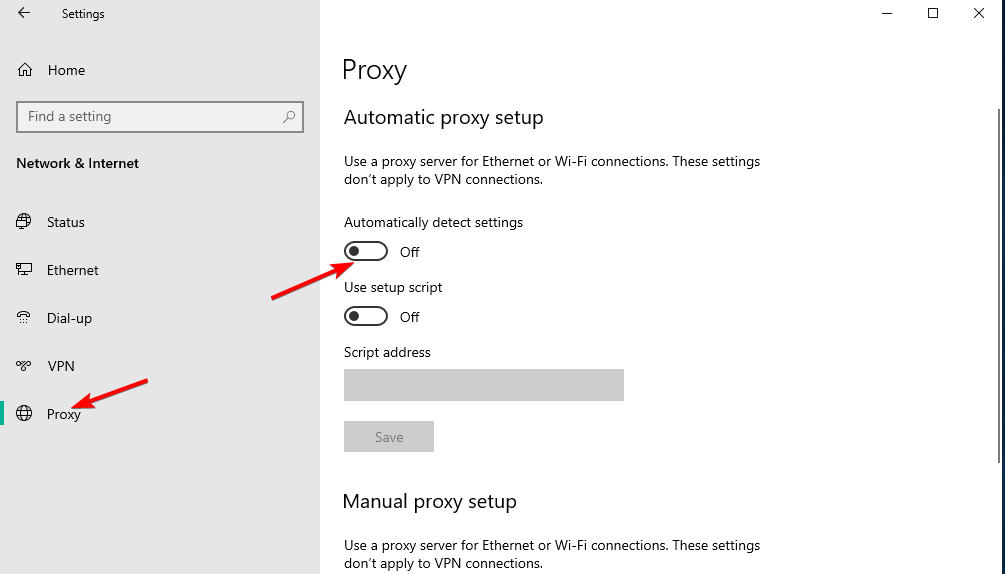Turn on Use setup script toggle
1005x574 pixels.
(x=366, y=316)
